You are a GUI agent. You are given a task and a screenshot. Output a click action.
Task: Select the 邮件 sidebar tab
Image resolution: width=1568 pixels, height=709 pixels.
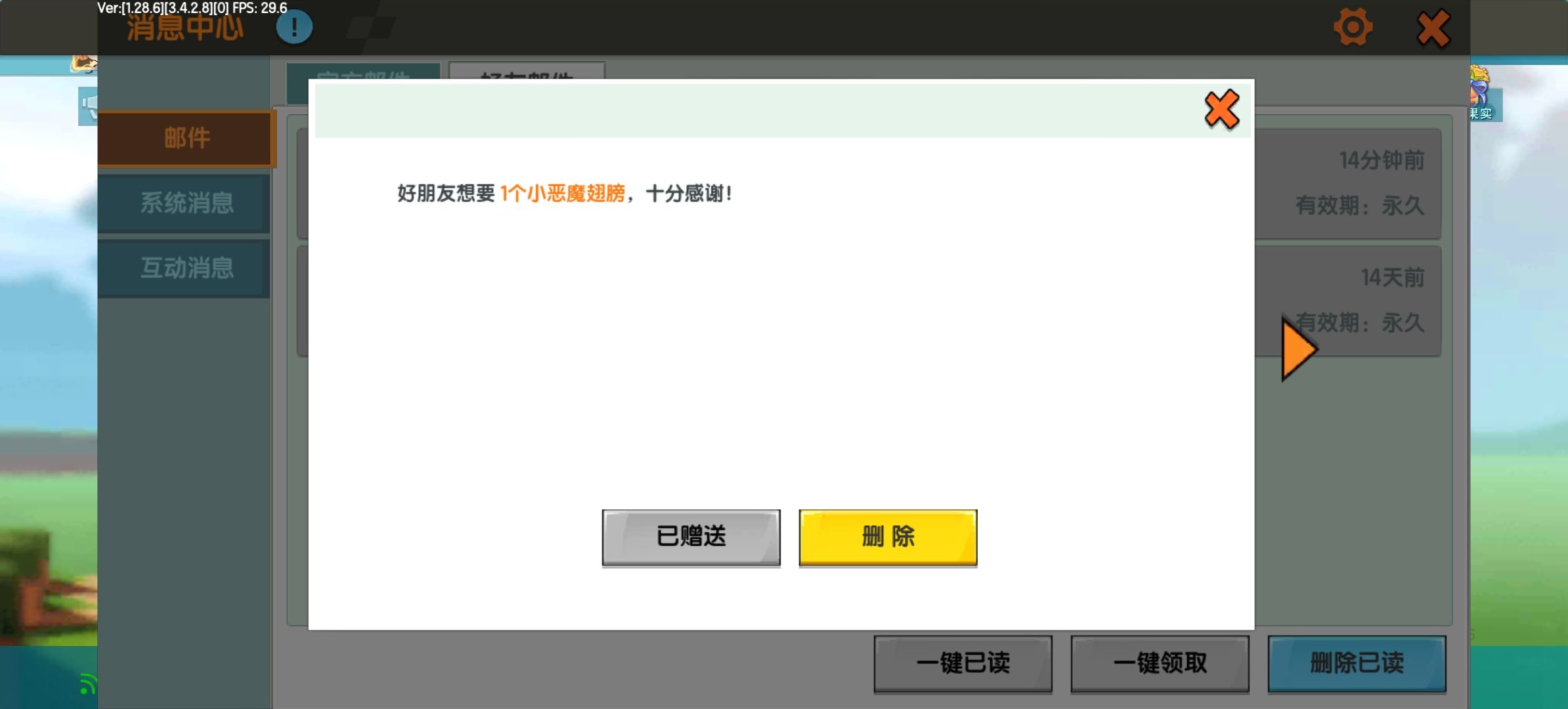click(x=186, y=139)
